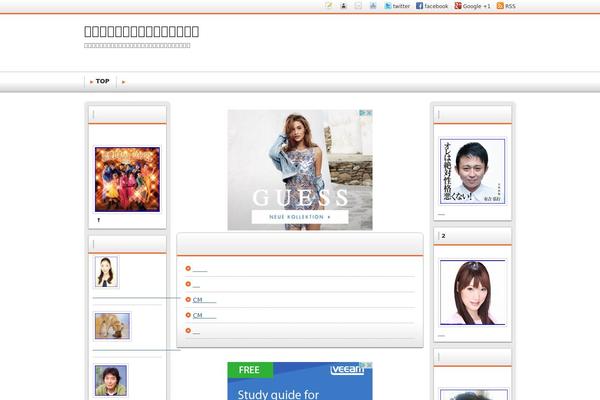Open the lion cubs thumbnail
This screenshot has height=400, width=600.
click(112, 326)
